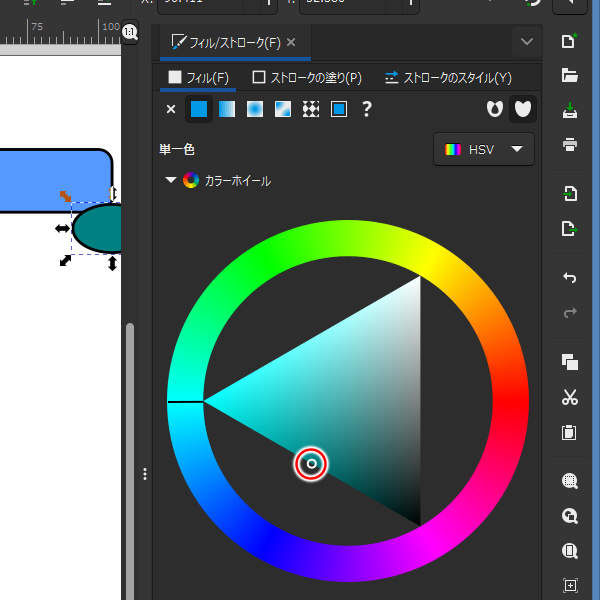Open the ストロークのスタイル(Y) tab
Screen dimensions: 600x600
tap(448, 77)
